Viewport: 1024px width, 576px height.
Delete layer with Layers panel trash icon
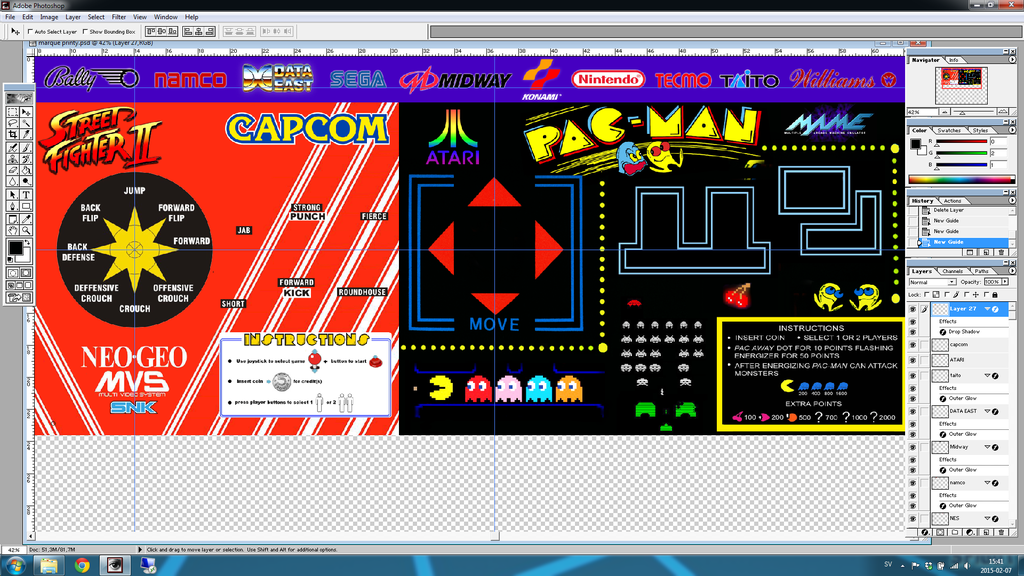[1001, 532]
